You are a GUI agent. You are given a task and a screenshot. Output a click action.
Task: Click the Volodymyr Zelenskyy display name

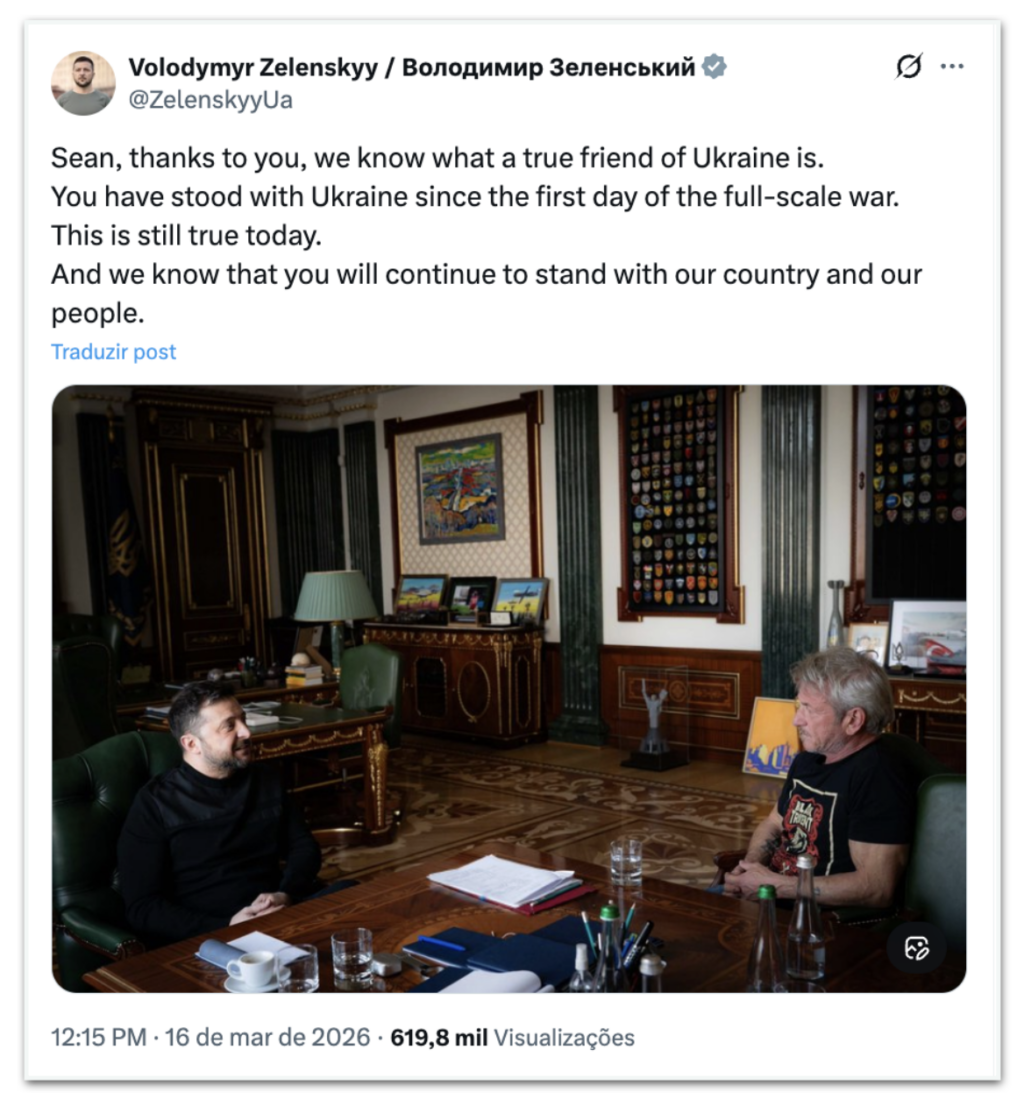(254, 68)
